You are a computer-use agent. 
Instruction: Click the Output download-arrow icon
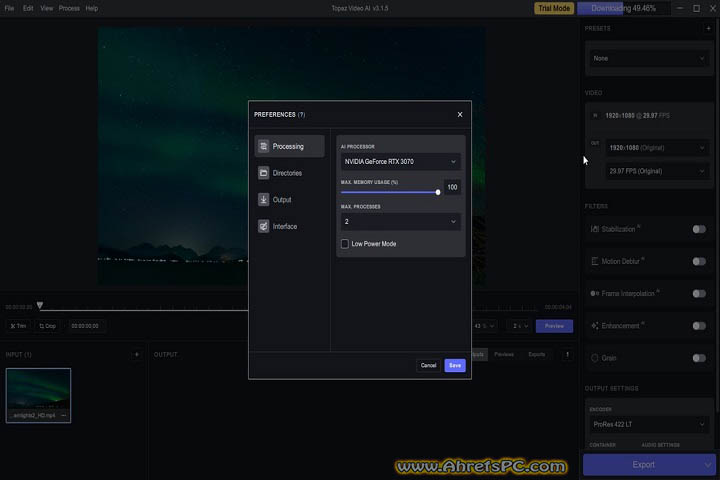click(x=263, y=199)
